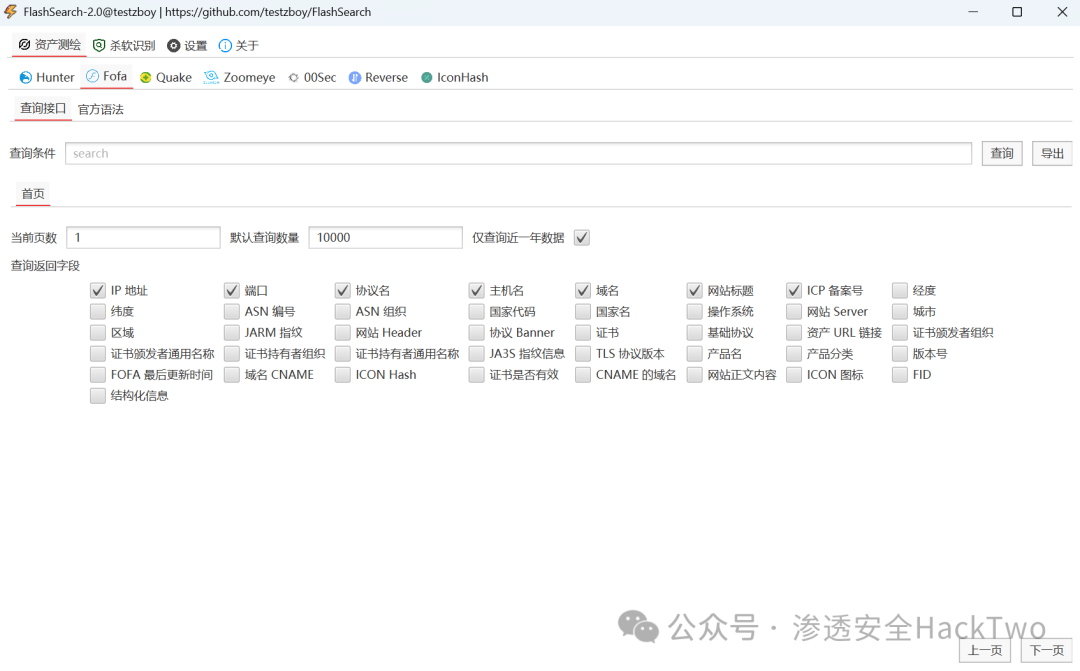Click the 00Sec engine icon

pos(293,77)
